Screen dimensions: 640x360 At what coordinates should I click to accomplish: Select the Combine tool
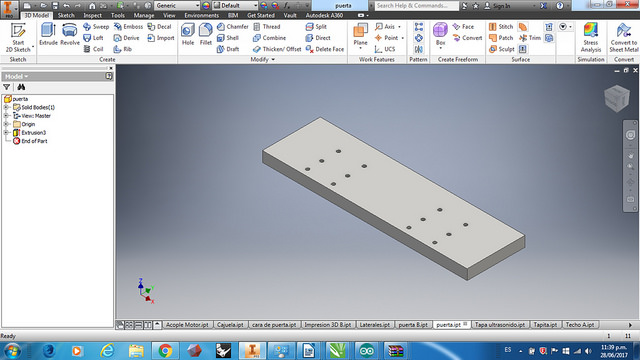click(269, 38)
